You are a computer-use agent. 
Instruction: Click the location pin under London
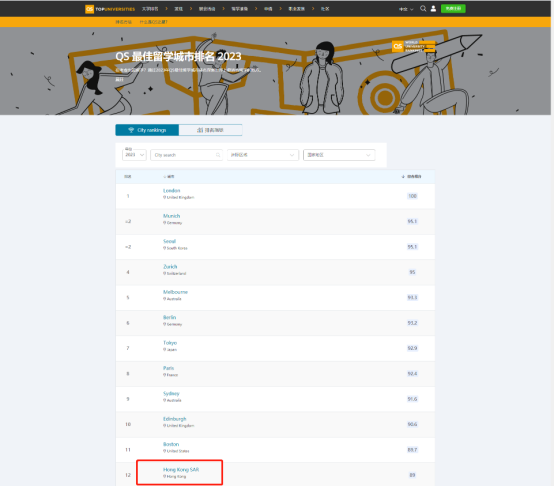(164, 197)
